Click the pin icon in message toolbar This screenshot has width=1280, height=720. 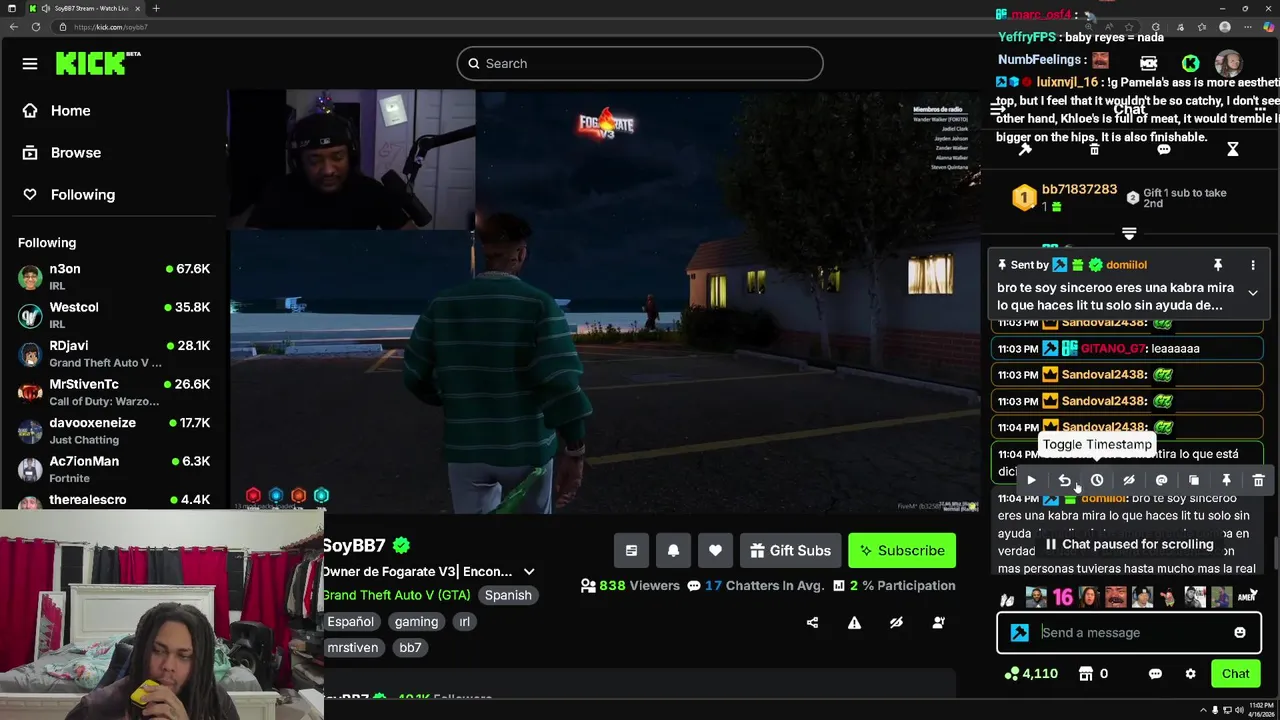click(1226, 481)
